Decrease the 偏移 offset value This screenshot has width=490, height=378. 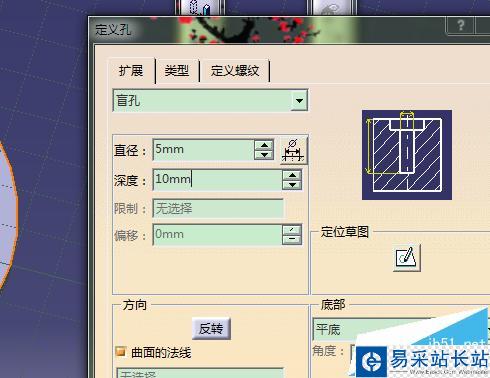(292, 239)
